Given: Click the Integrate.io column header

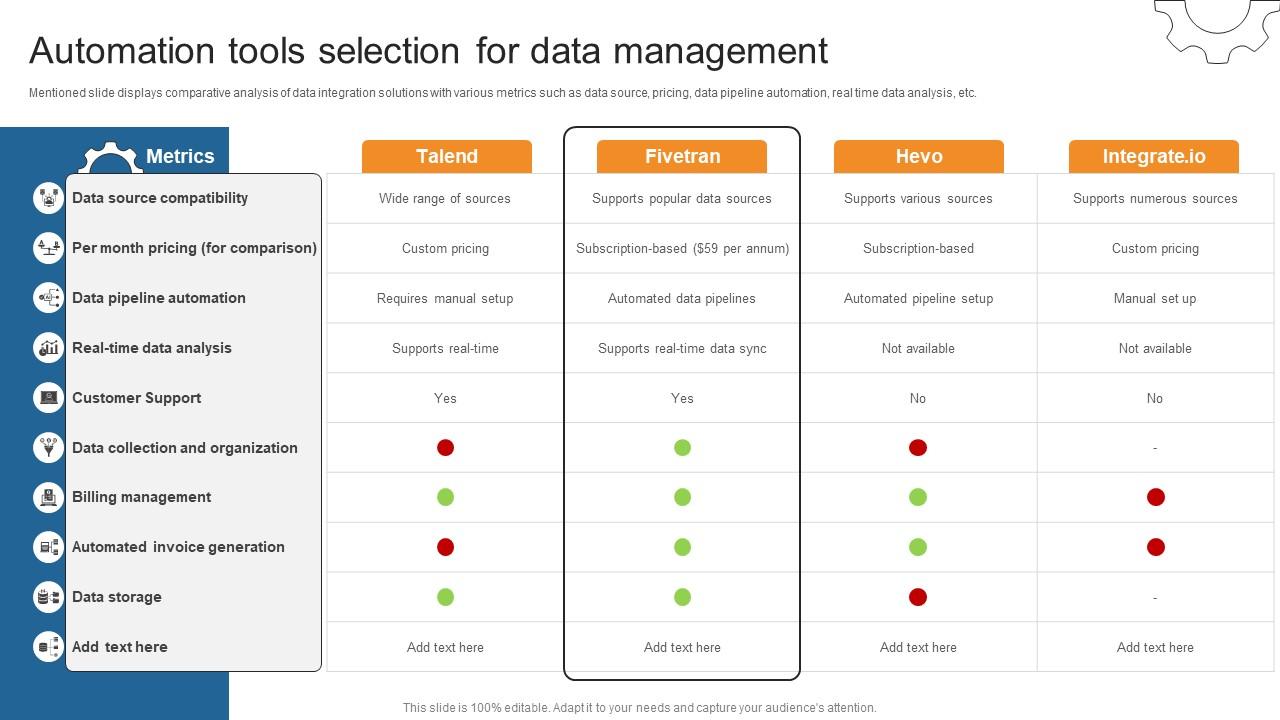Looking at the screenshot, I should pos(1154,157).
